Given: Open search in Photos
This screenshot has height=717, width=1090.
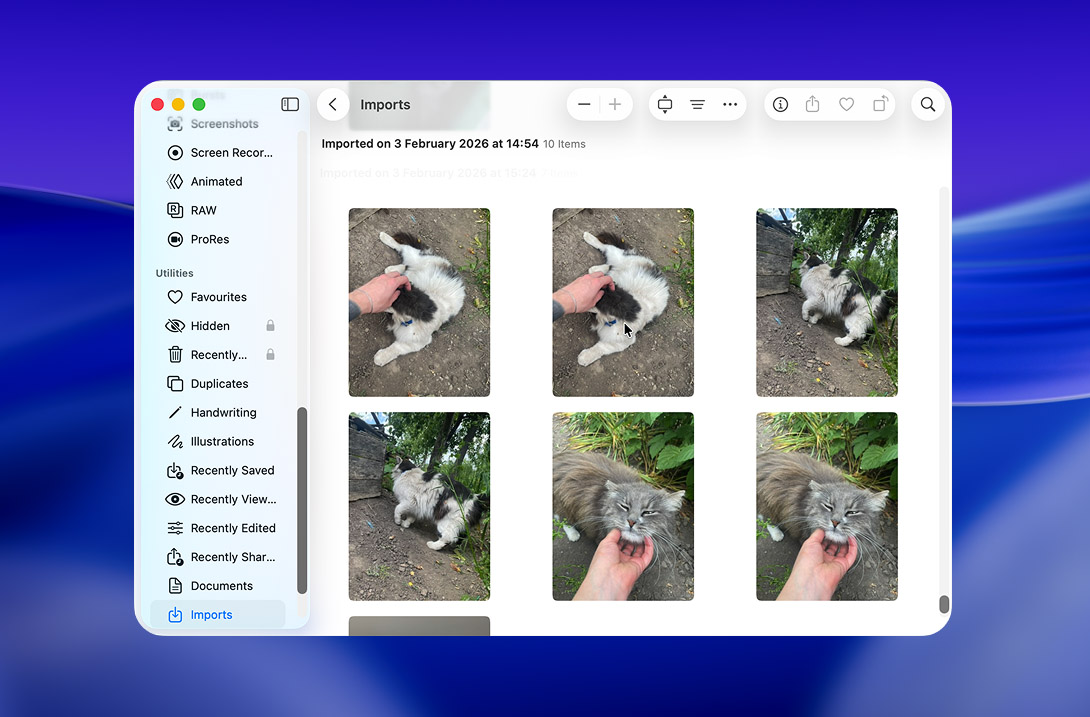Looking at the screenshot, I should (x=928, y=104).
